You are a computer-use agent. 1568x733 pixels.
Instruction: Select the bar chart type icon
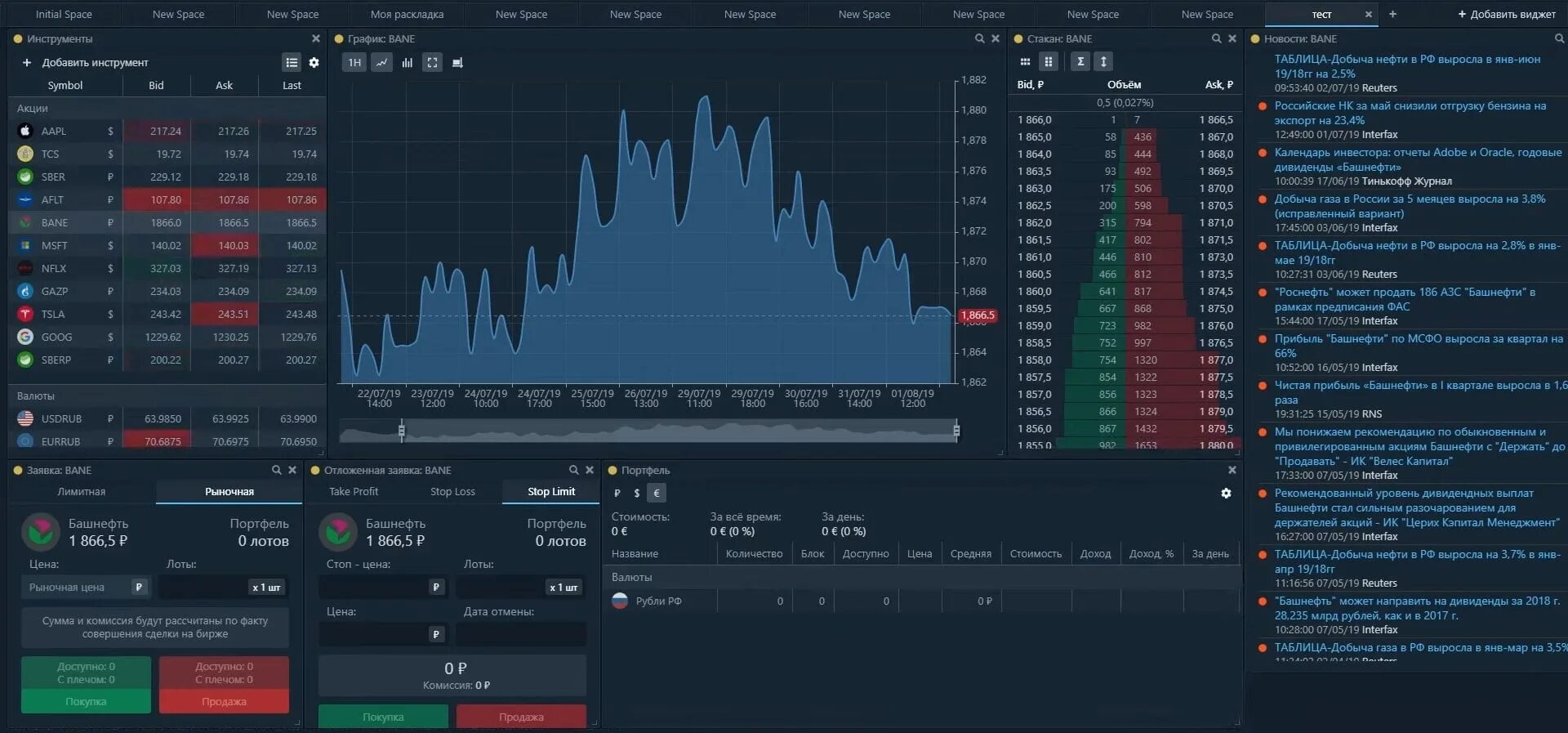tap(407, 62)
